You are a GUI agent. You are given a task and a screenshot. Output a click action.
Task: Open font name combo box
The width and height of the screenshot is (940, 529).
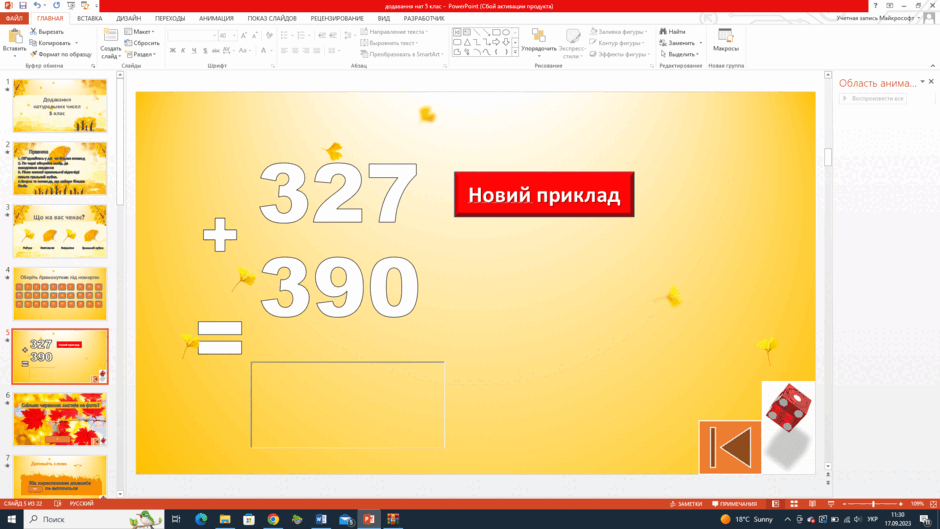coord(192,35)
